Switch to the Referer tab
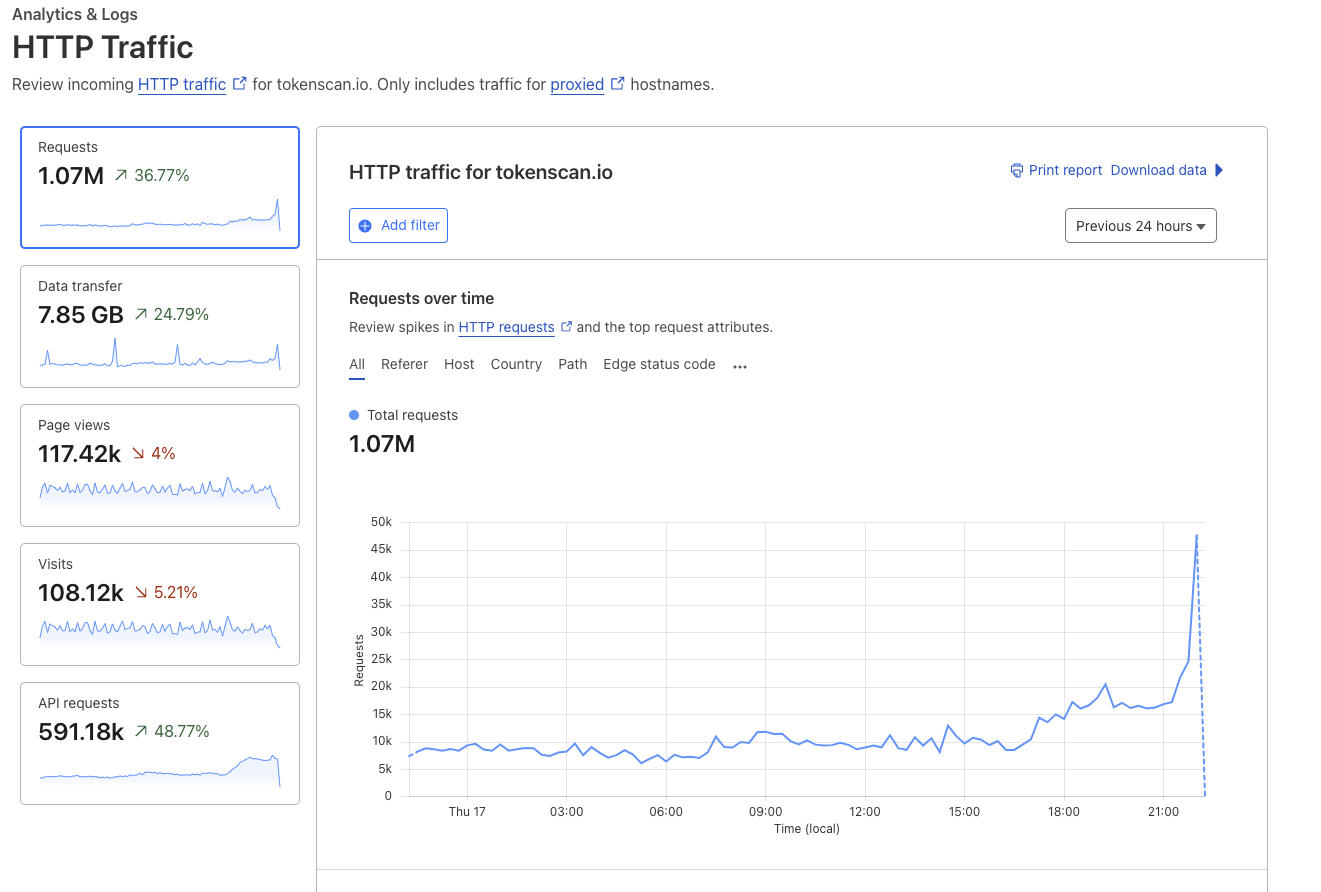Screen dimensions: 1321x892 404,364
